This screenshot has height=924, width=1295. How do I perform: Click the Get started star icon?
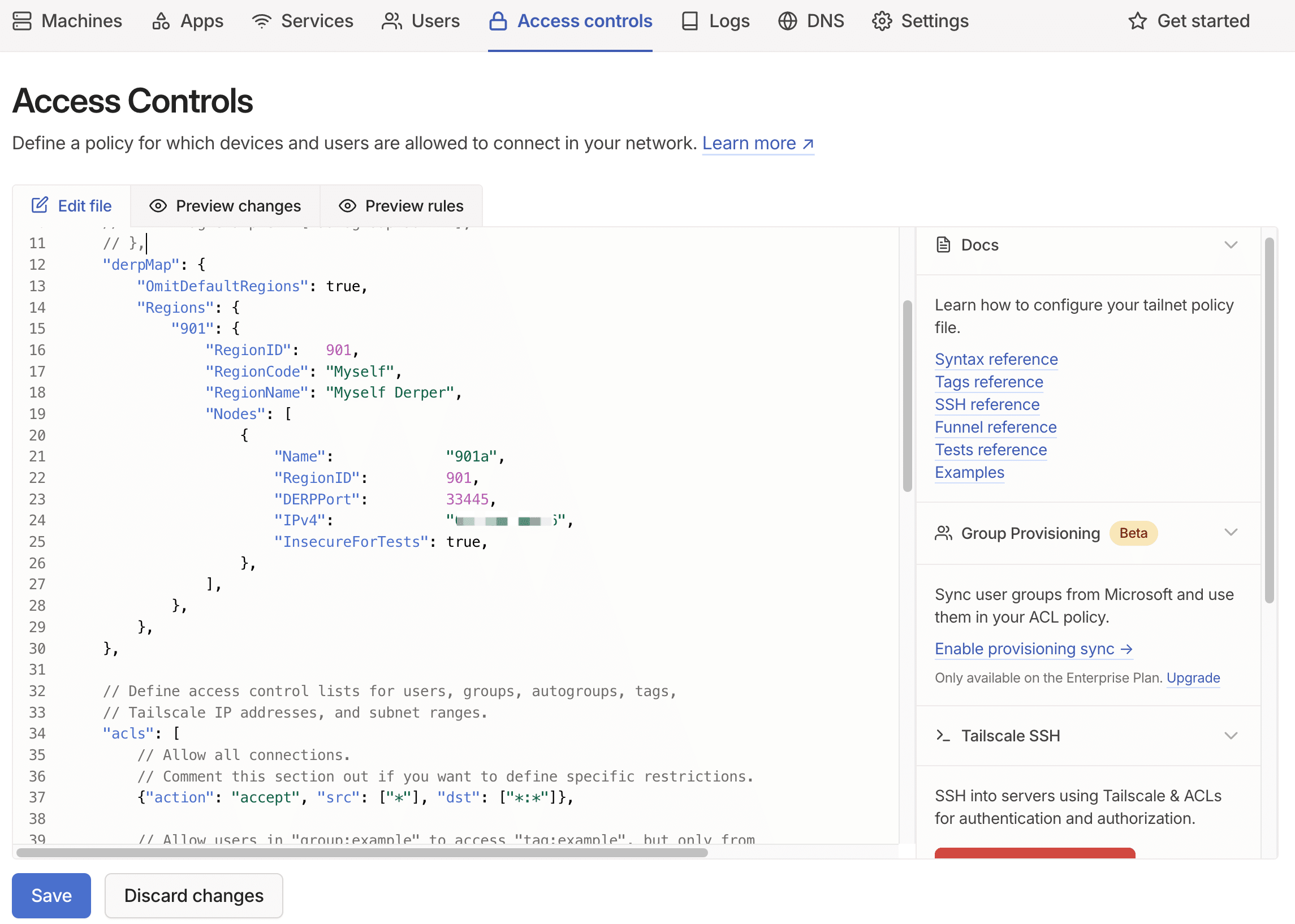click(x=1137, y=21)
